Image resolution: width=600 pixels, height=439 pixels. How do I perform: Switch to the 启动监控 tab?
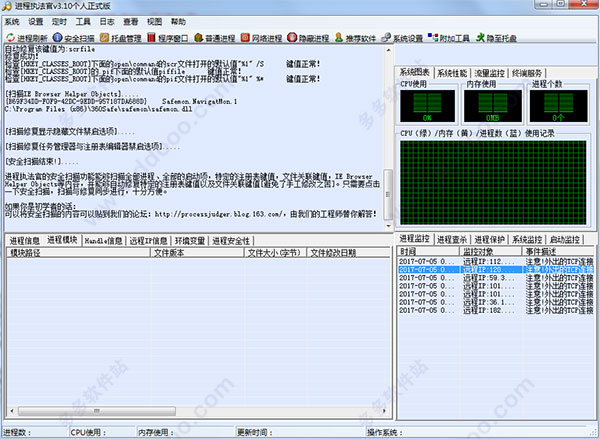coord(564,240)
